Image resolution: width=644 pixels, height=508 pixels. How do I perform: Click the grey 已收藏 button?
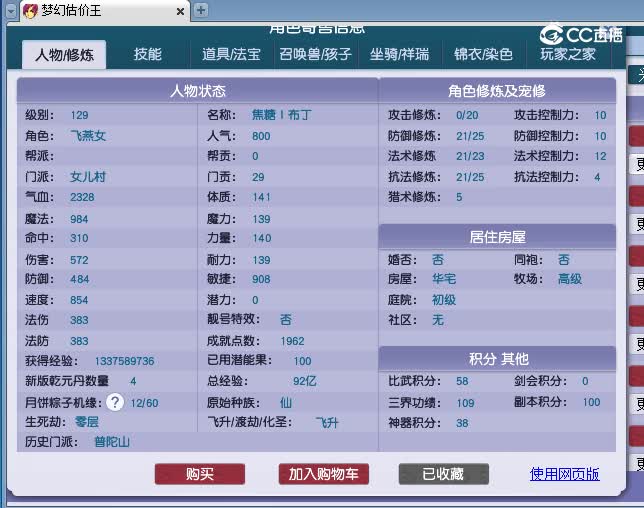coord(444,474)
